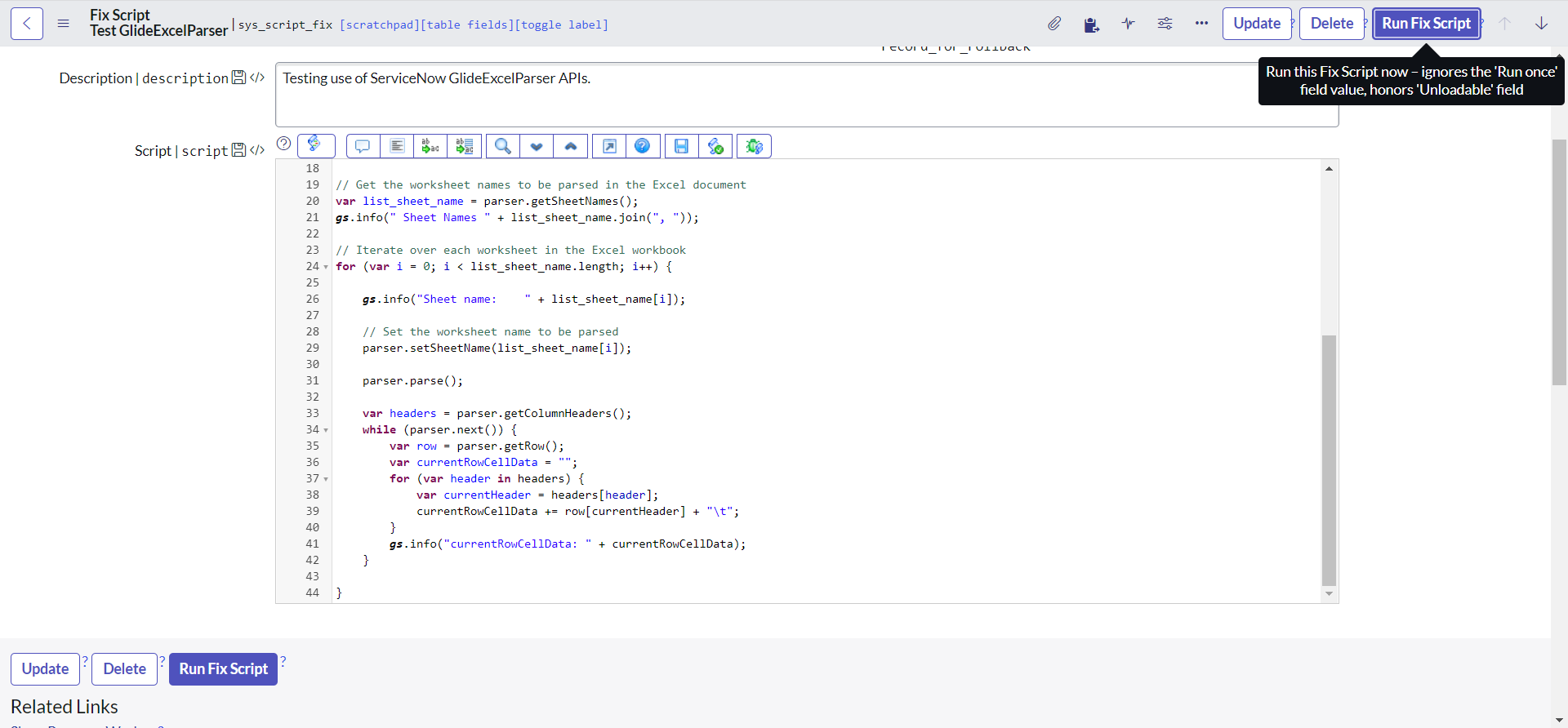1568x728 pixels.
Task: Open the personalize form sliders icon
Action: 1165,24
